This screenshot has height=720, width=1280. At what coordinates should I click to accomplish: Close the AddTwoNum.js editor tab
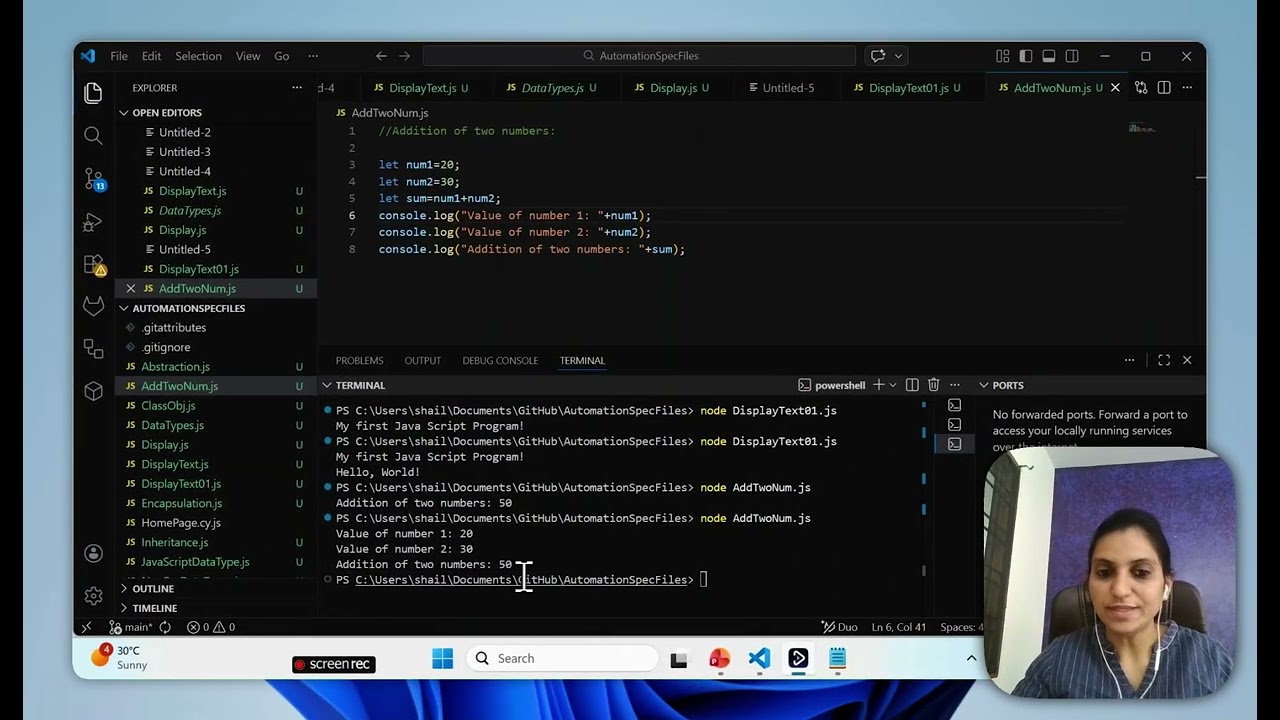tap(1115, 88)
